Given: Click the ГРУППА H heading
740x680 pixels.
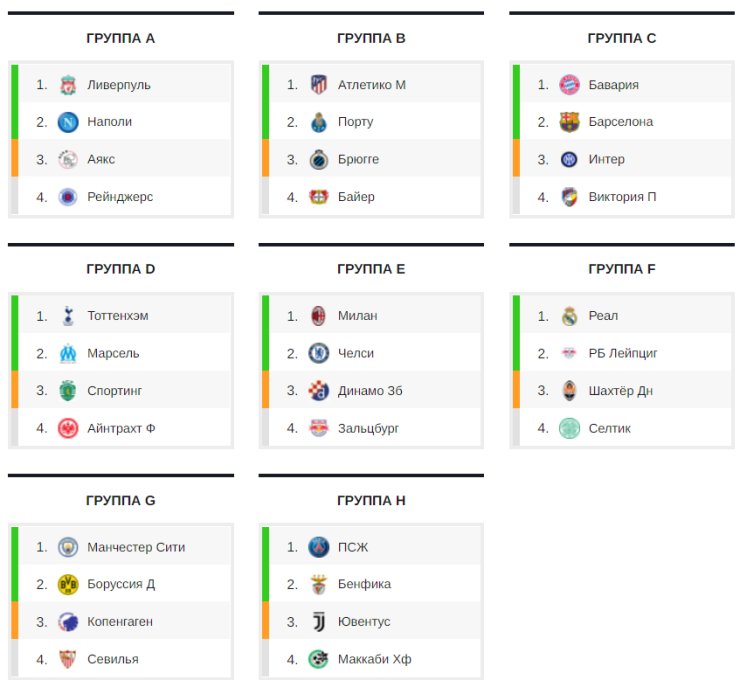Looking at the screenshot, I should [371, 500].
